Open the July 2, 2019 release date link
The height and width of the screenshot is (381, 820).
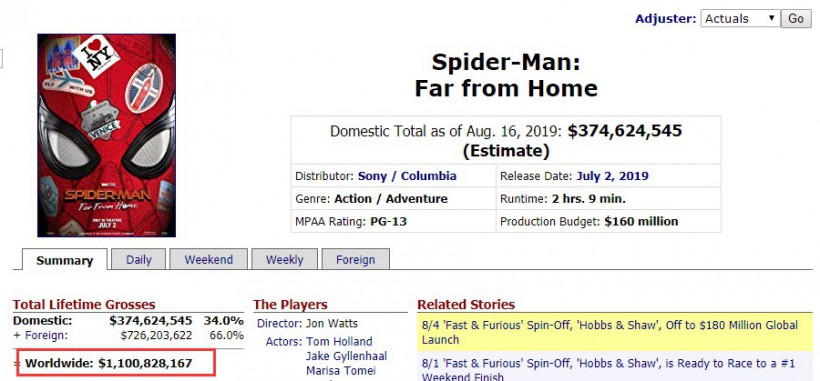(x=612, y=176)
